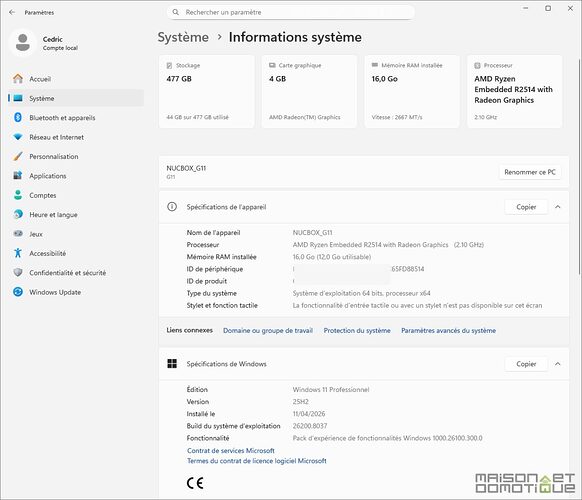582x500 pixels.
Task: Open the Accueil settings page
Action: pos(76,79)
